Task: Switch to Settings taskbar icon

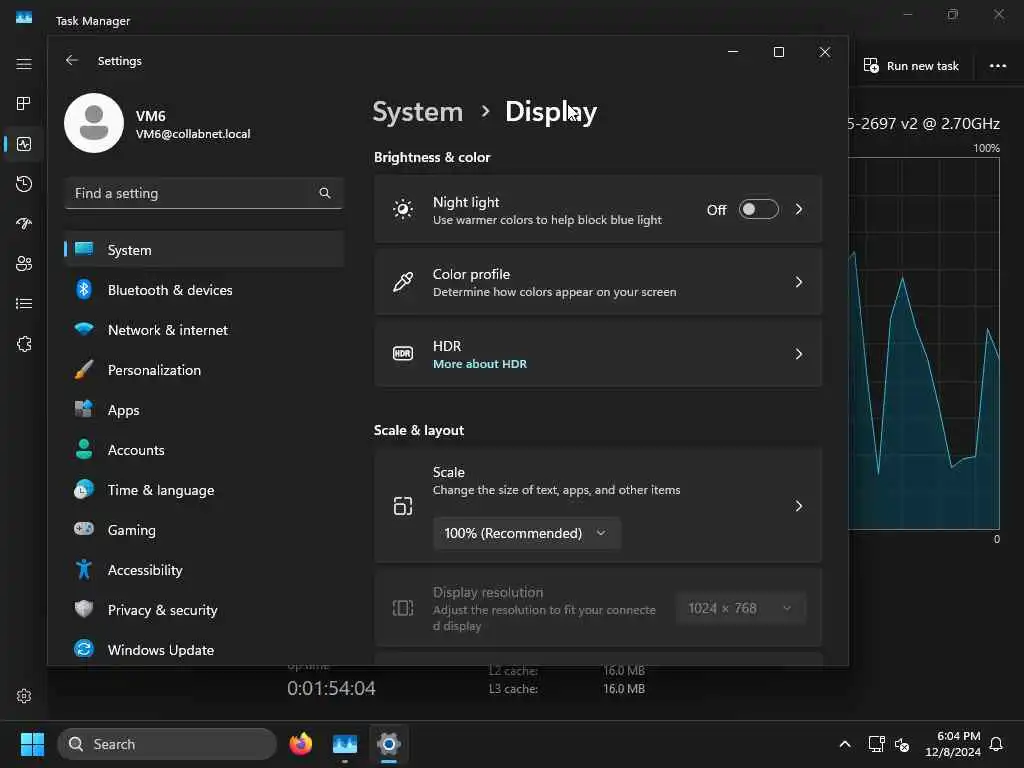Action: click(x=389, y=744)
